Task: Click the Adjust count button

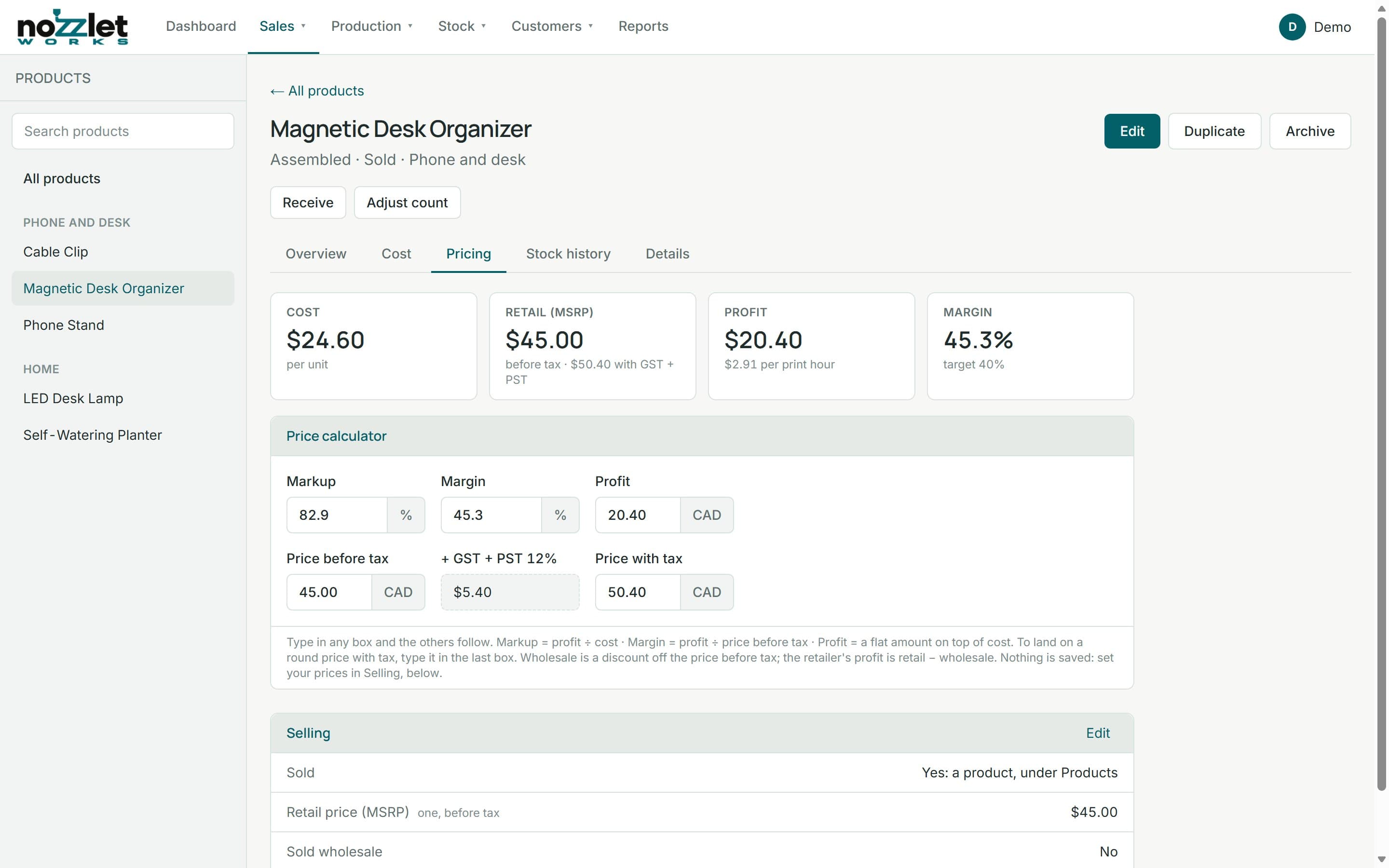Action: 407,203
